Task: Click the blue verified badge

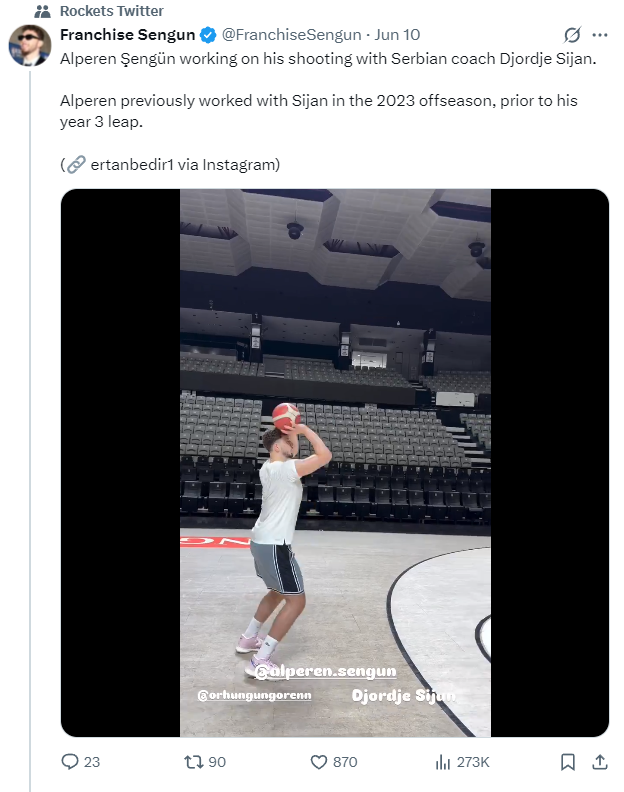Action: pyautogui.click(x=208, y=35)
